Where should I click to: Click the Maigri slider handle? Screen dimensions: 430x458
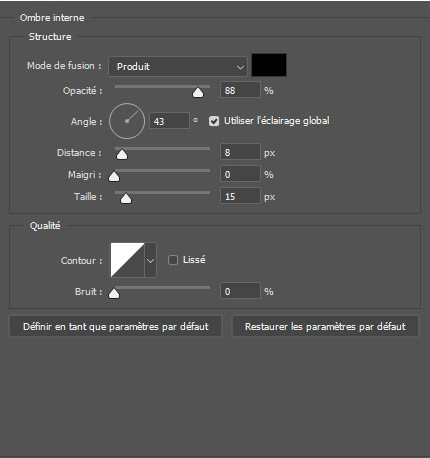(x=114, y=176)
